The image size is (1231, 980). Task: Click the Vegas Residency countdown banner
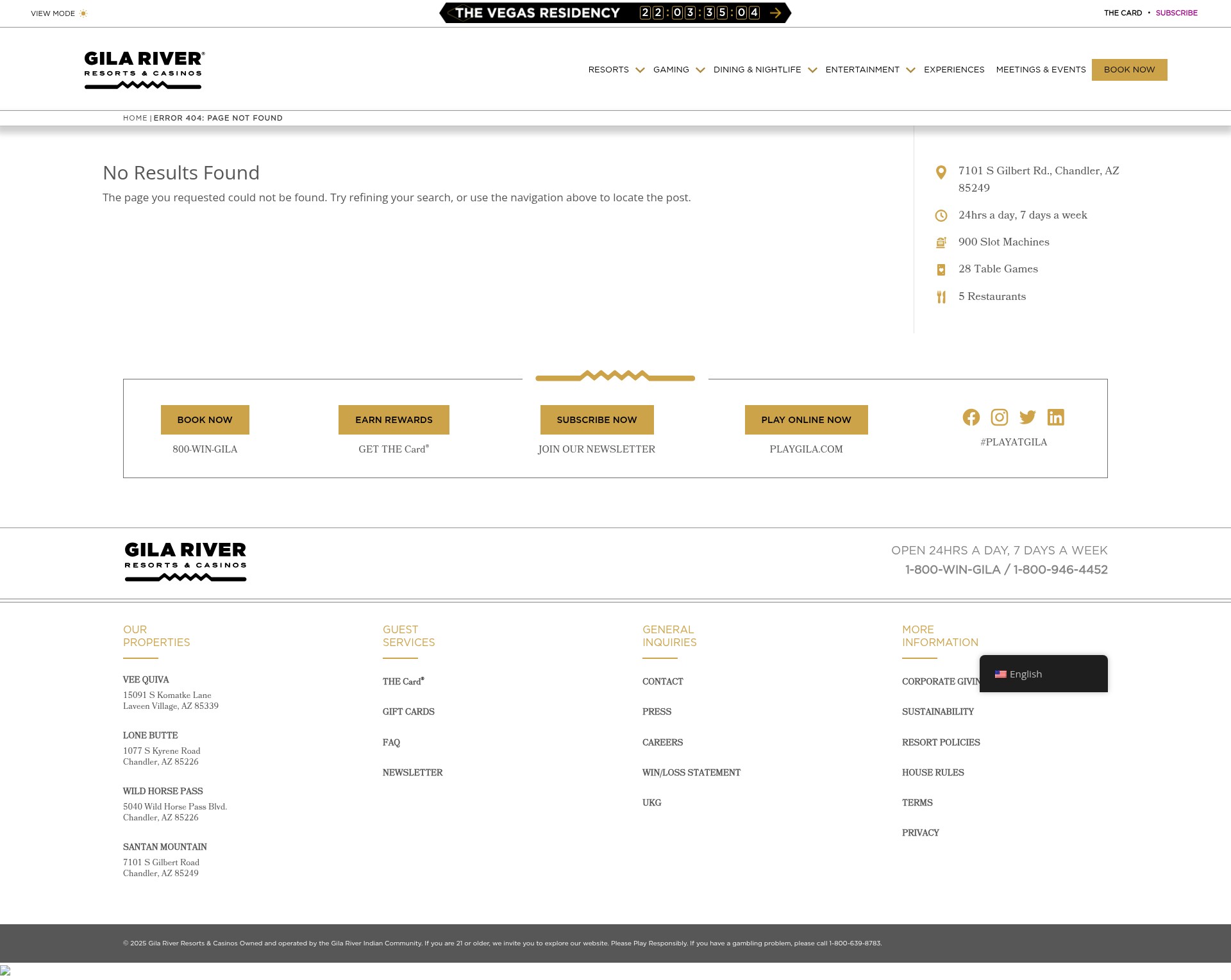pyautogui.click(x=615, y=13)
